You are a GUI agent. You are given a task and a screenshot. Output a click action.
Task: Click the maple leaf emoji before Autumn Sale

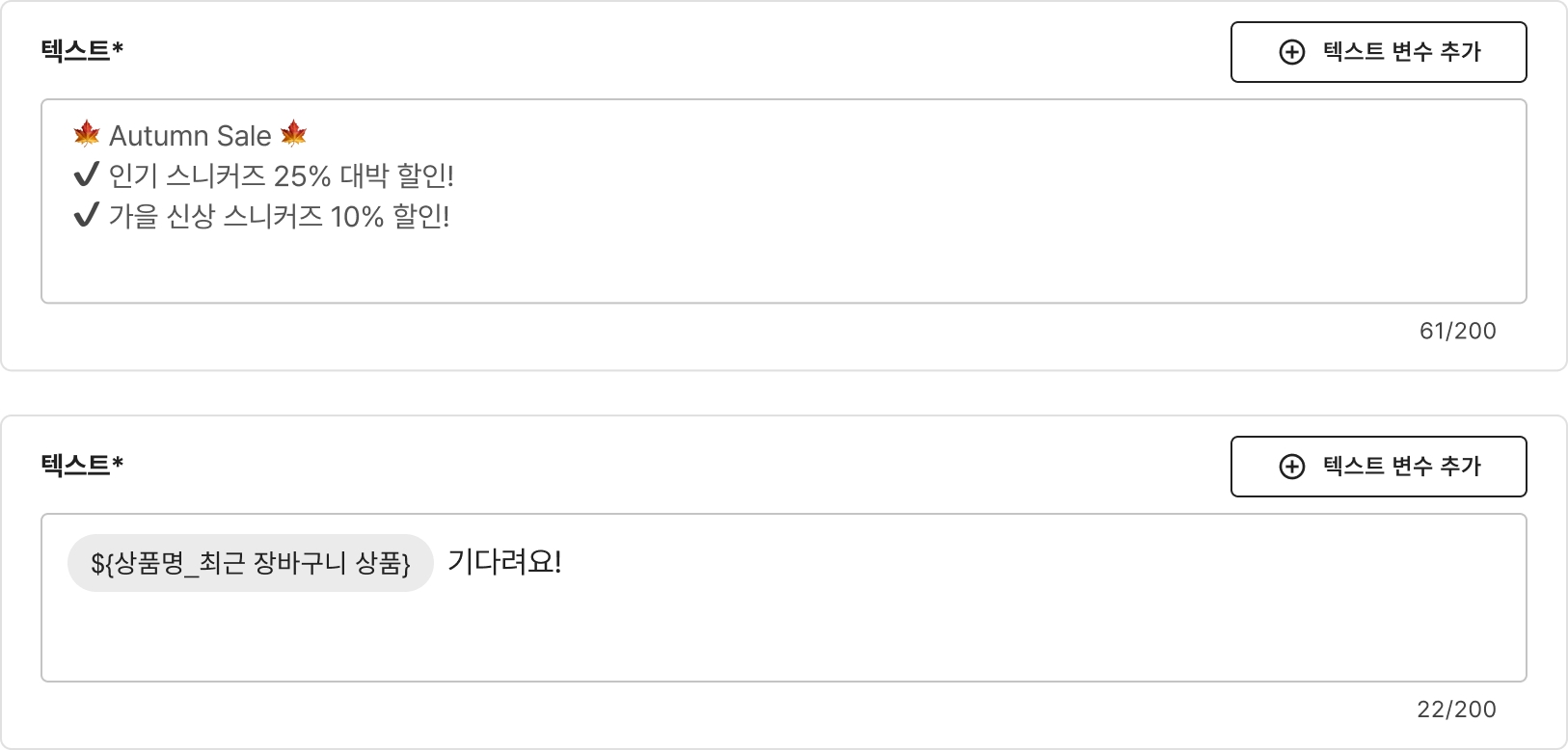pos(87,135)
